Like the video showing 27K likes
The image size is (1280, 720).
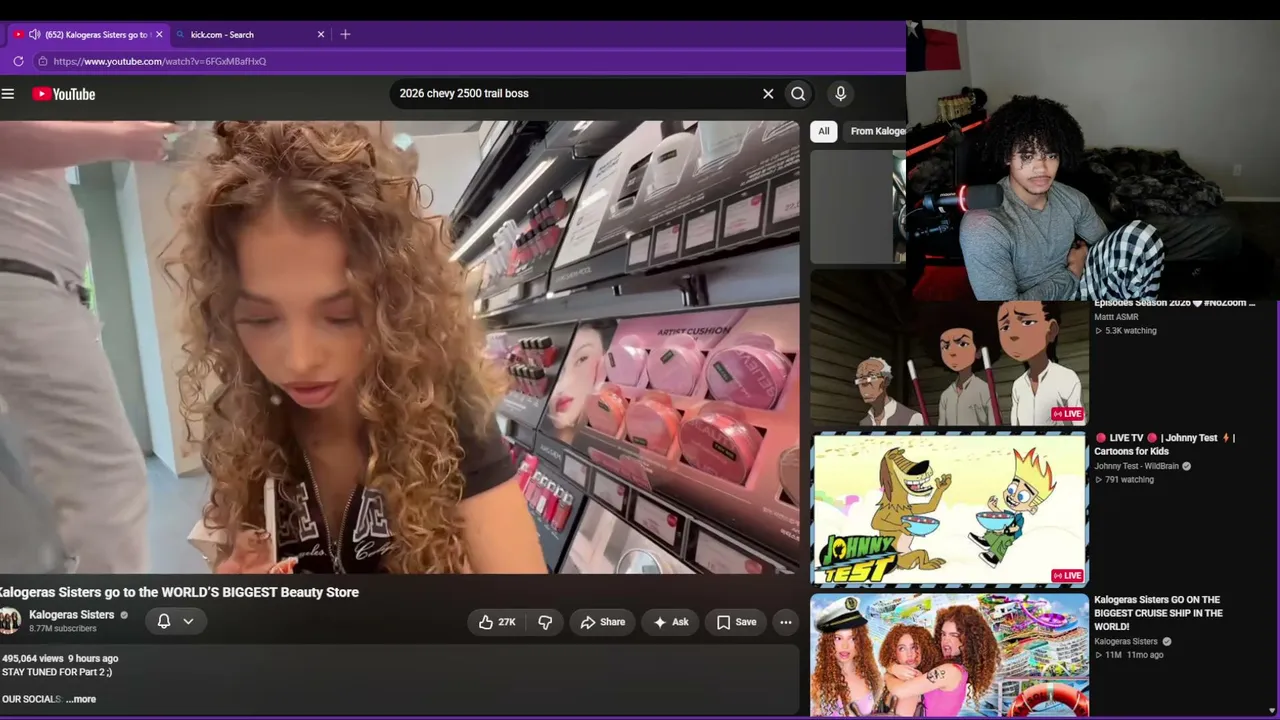click(497, 622)
